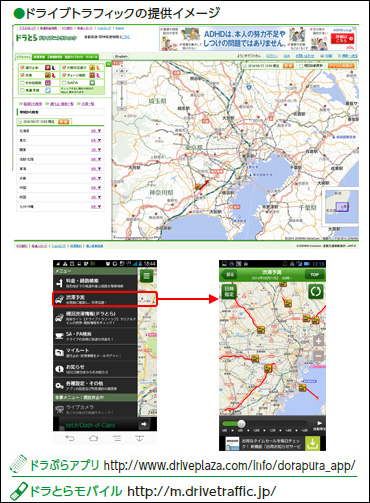Expand the 東北 region row

[x=60, y=140]
